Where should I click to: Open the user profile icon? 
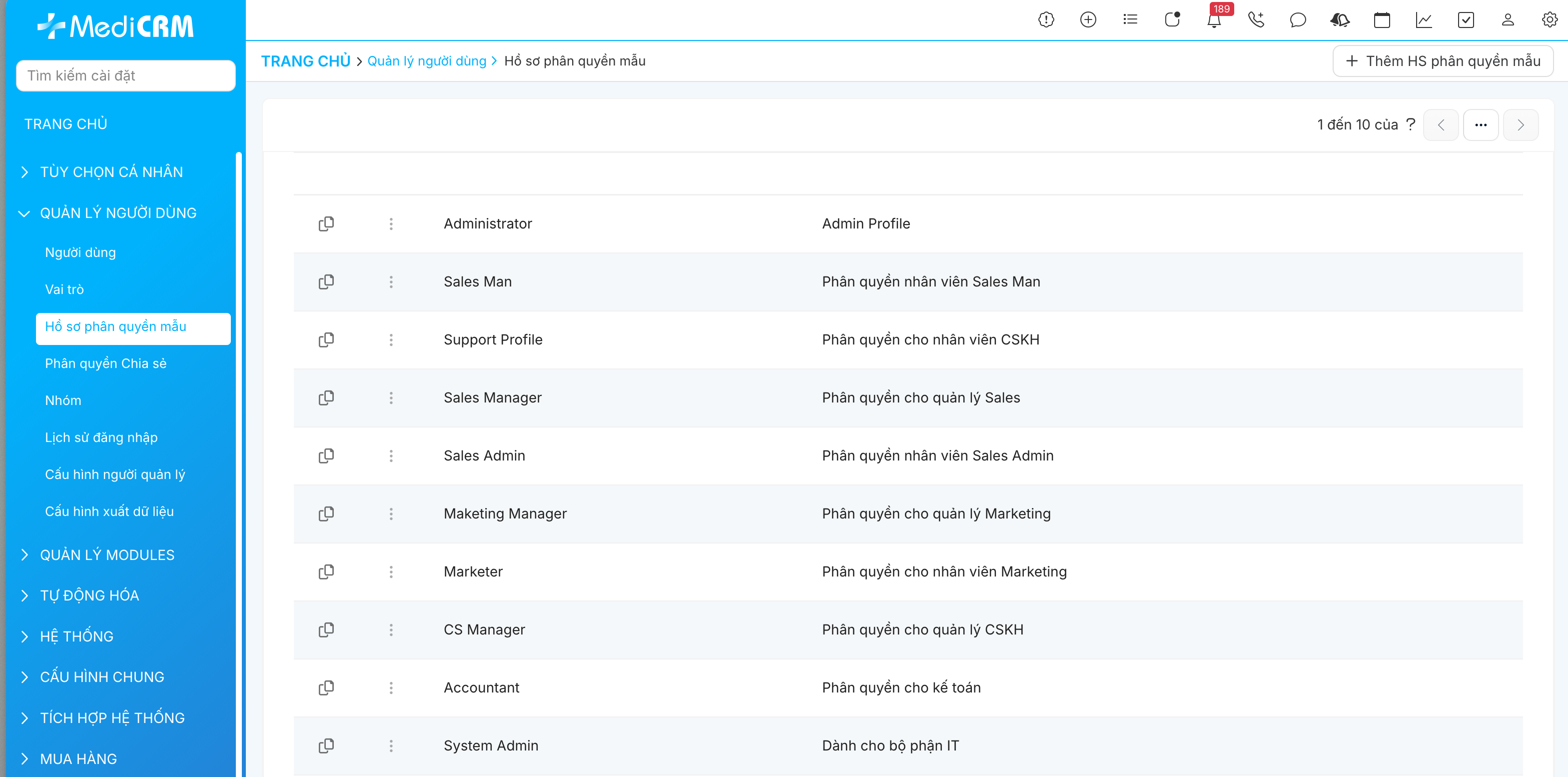[1507, 20]
